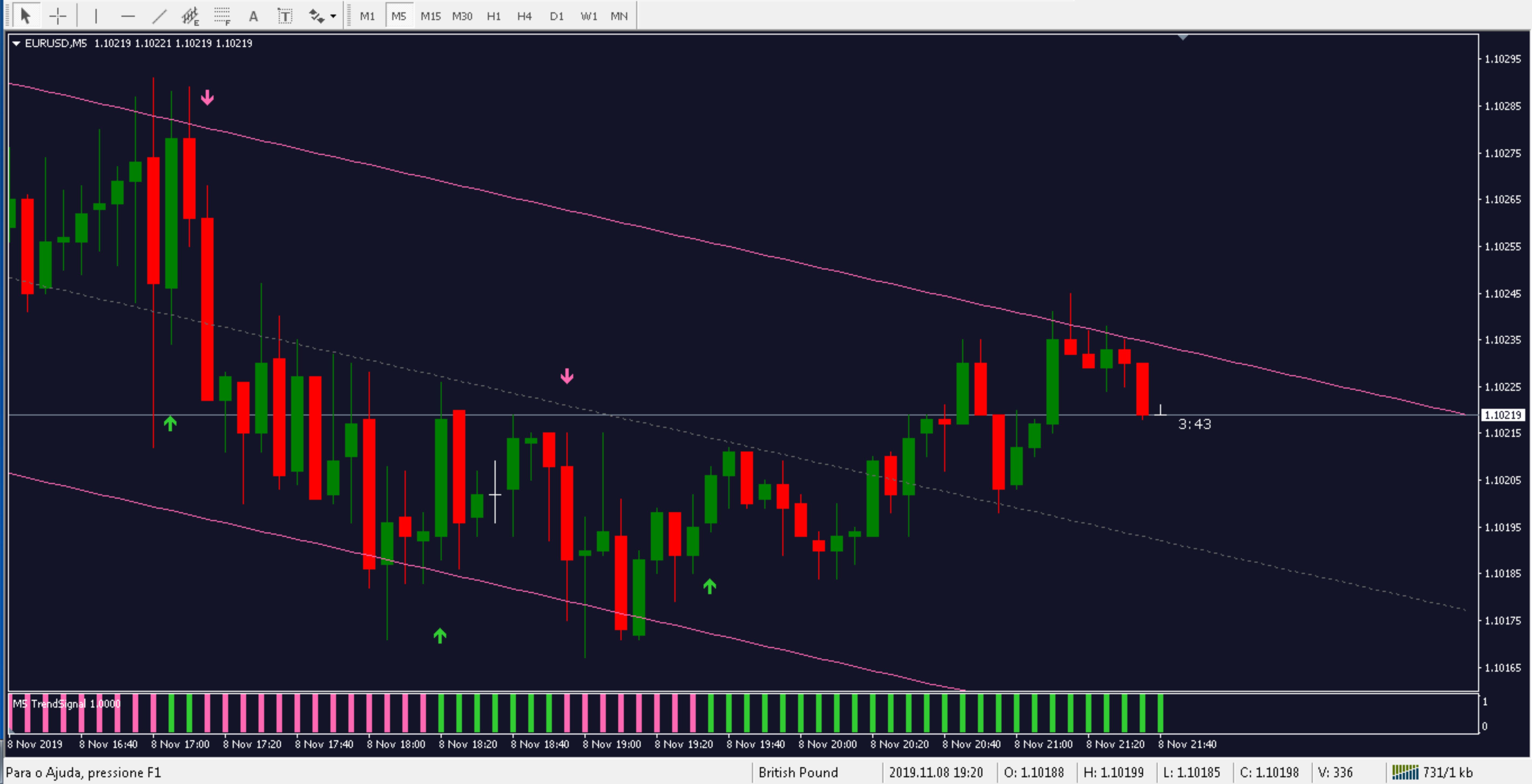Screen dimensions: 1532x784
Task: Select the trendline drawing tool
Action: pos(159,16)
